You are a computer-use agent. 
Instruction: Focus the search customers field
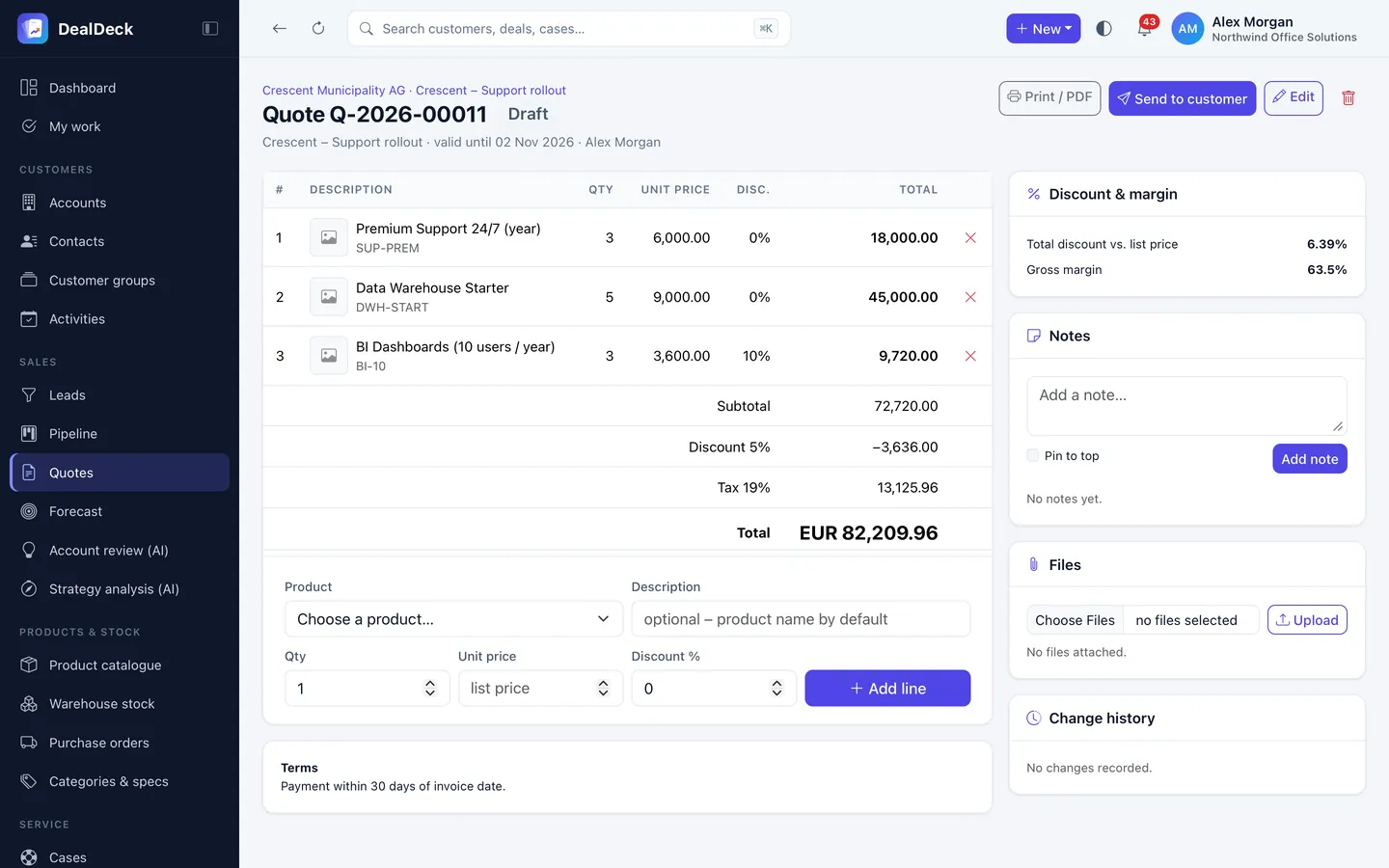(x=569, y=29)
